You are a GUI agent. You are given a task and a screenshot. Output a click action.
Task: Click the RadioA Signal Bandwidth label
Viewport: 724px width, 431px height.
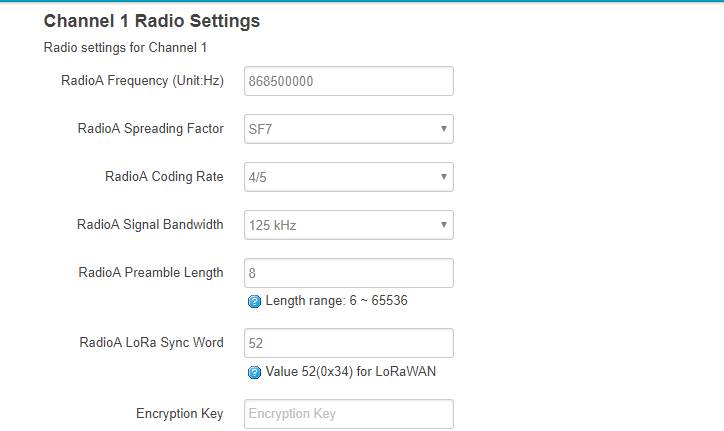point(150,225)
